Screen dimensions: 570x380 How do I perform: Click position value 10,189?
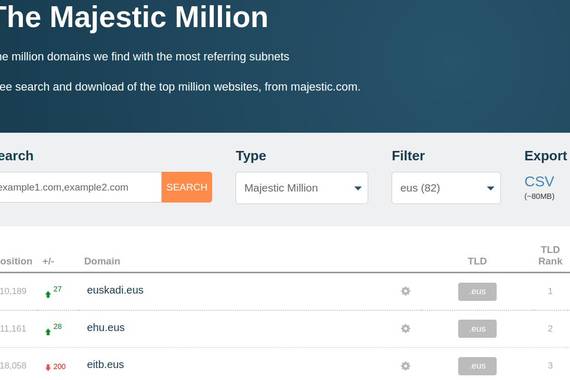click(13, 291)
